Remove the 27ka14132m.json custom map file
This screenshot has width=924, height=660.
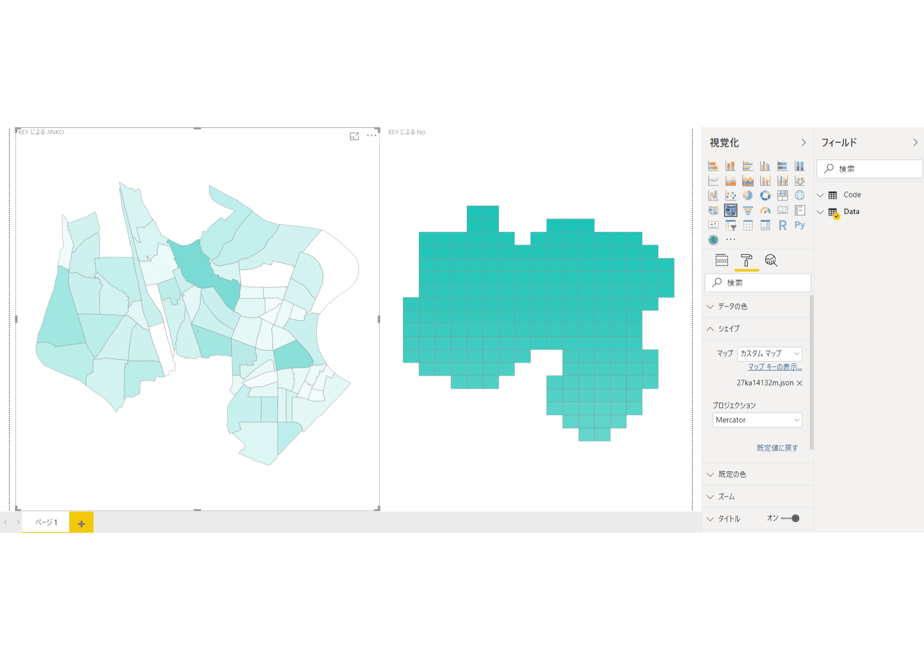tap(800, 383)
